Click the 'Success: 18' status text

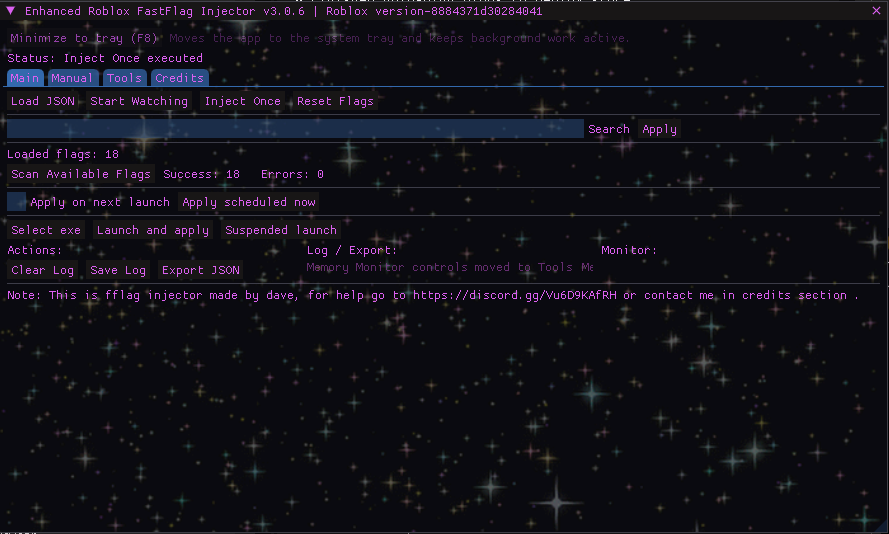(202, 174)
